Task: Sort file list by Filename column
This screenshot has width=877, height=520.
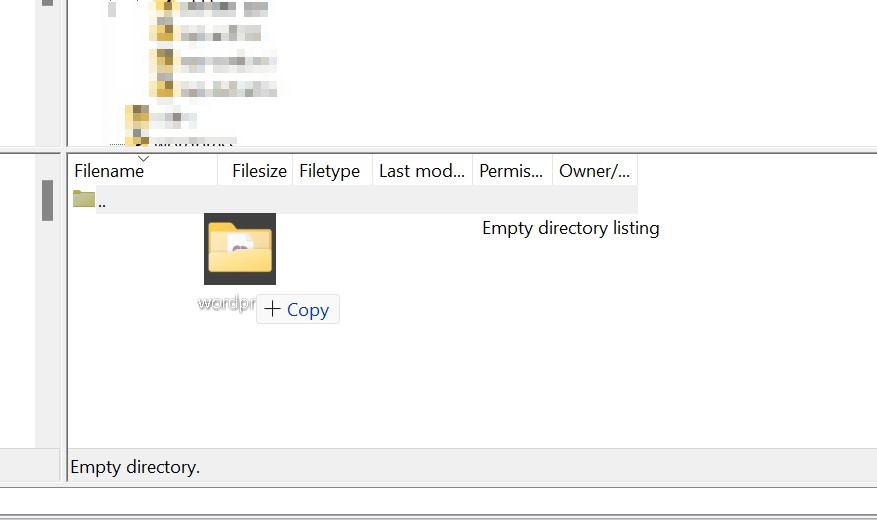Action: [109, 171]
